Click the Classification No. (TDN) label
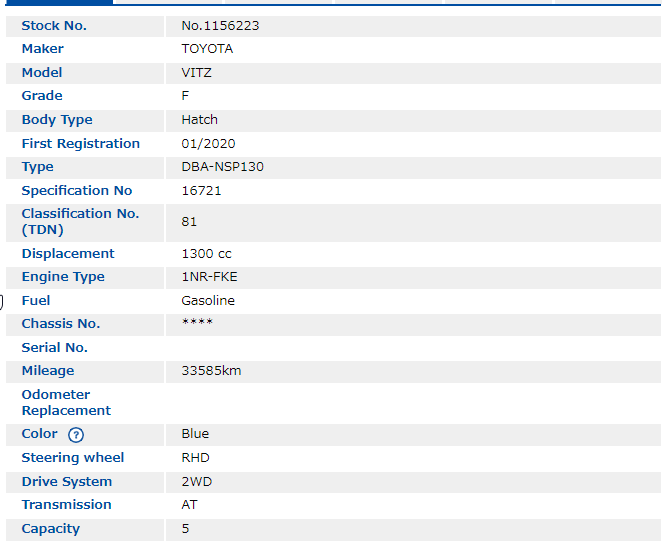 (x=80, y=222)
